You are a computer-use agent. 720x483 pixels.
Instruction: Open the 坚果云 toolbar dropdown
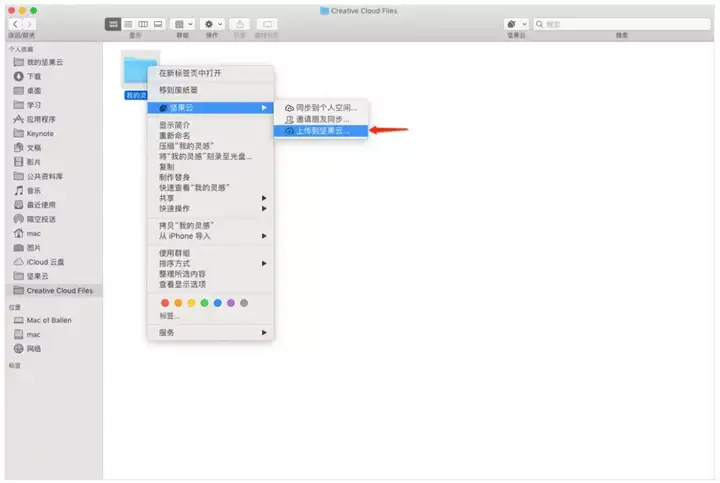[x=517, y=24]
